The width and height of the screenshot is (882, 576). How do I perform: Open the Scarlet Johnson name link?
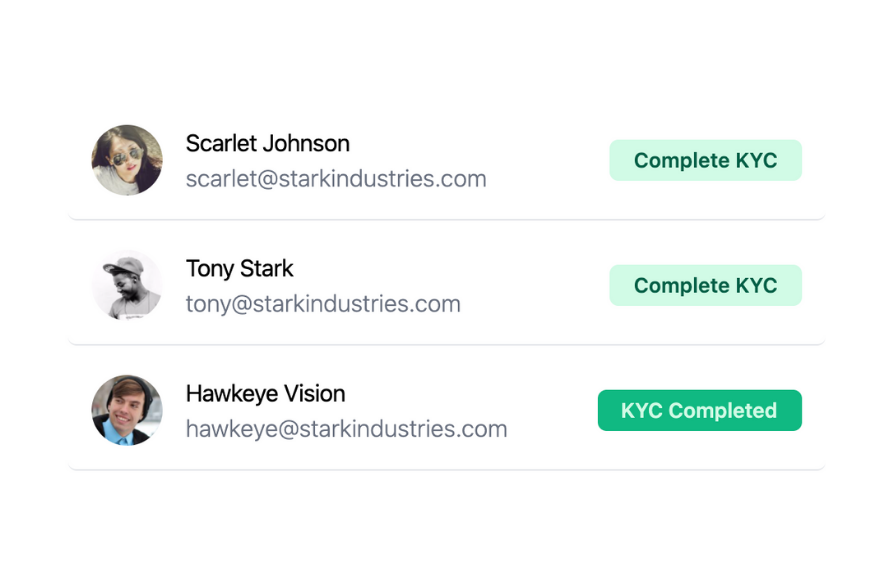tap(267, 143)
